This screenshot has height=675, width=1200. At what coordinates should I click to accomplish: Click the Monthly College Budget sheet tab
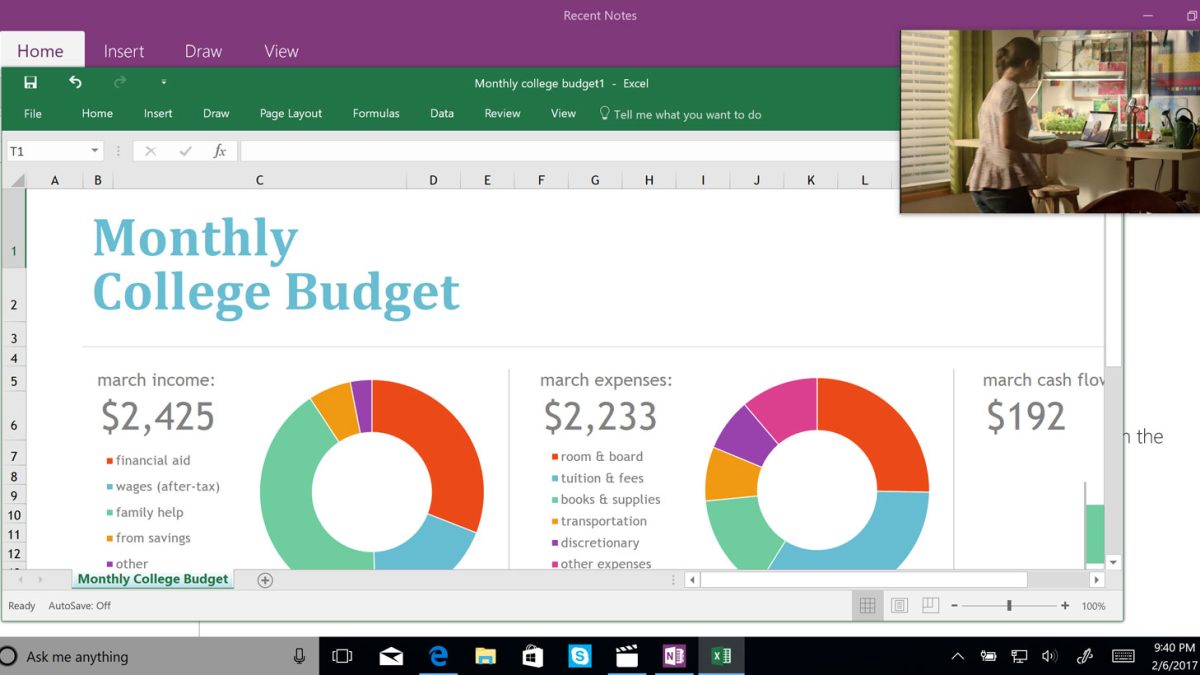point(153,579)
